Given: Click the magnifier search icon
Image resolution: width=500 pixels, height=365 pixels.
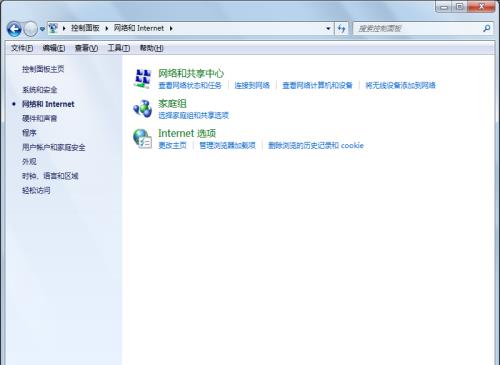Looking at the screenshot, I should pos(486,29).
